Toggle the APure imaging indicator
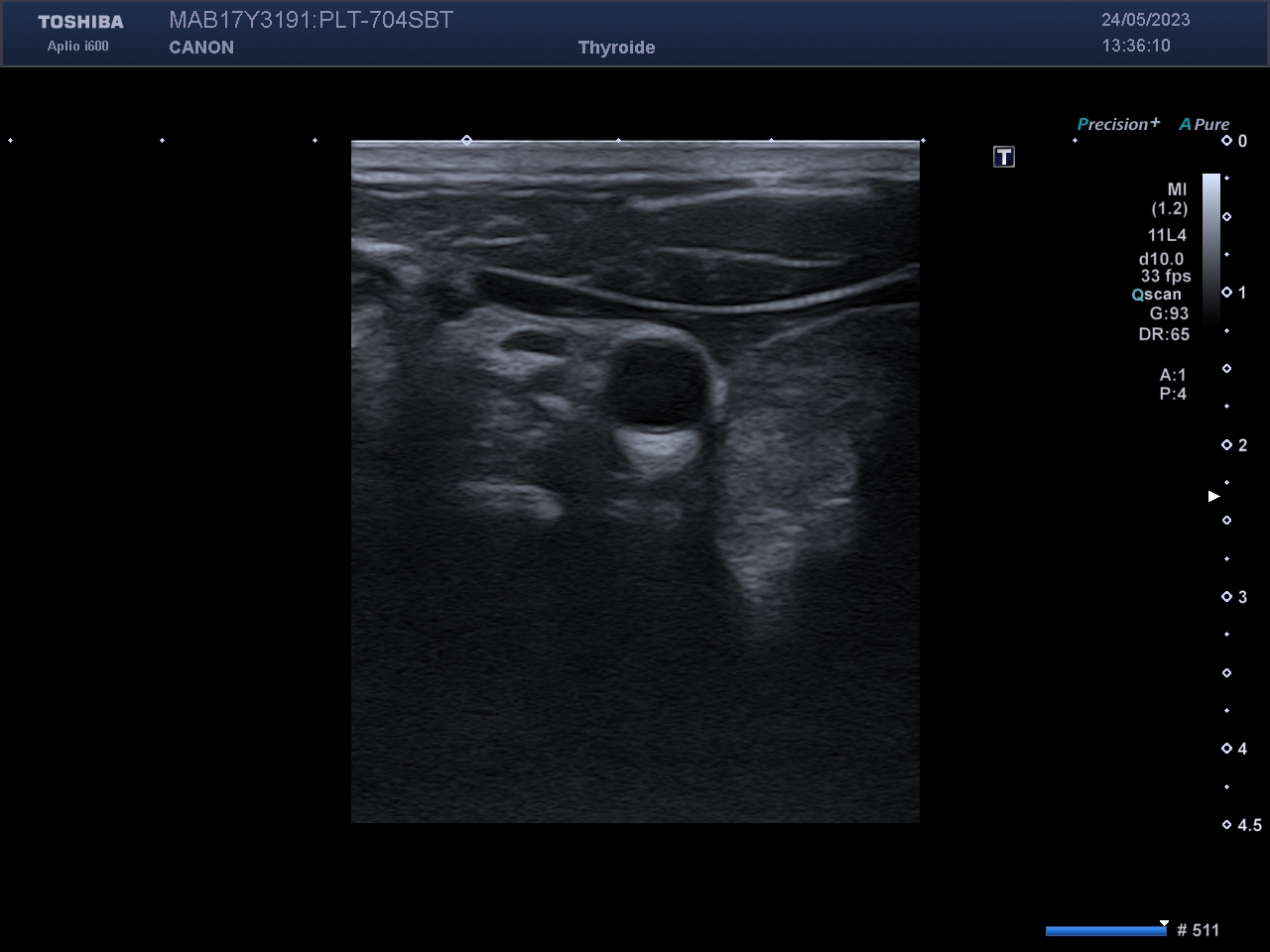This screenshot has width=1270, height=952. 1204,124
